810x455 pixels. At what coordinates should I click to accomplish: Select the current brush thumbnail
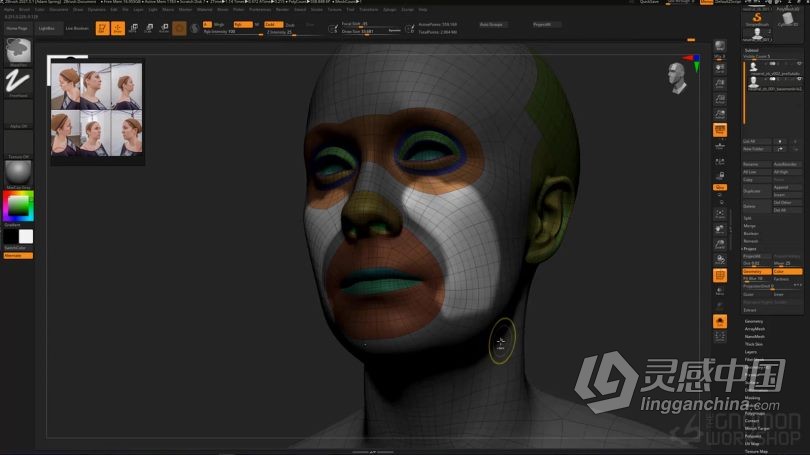coord(18,52)
